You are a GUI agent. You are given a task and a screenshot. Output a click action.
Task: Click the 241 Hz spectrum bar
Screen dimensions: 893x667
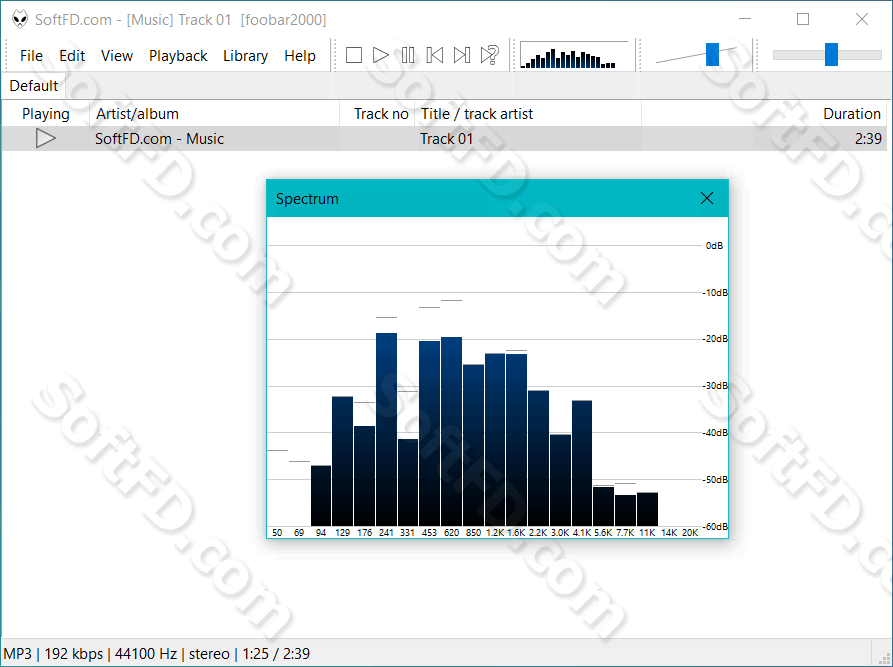point(386,429)
